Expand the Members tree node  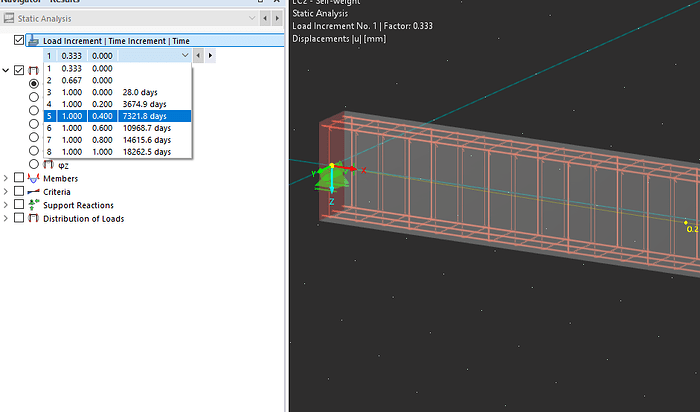point(6,178)
